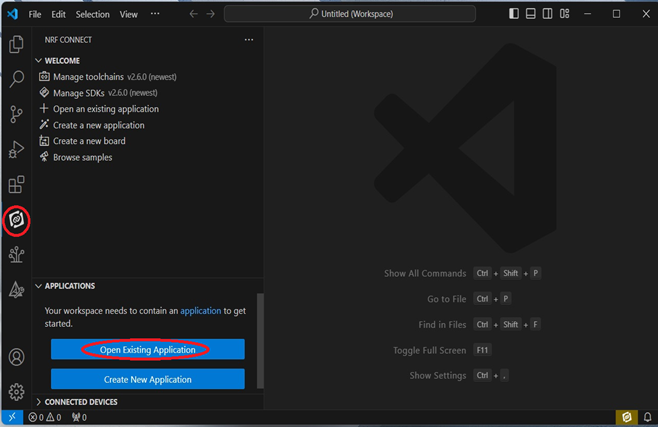
Task: Toggle the secondary side bar layout
Action: 547,14
